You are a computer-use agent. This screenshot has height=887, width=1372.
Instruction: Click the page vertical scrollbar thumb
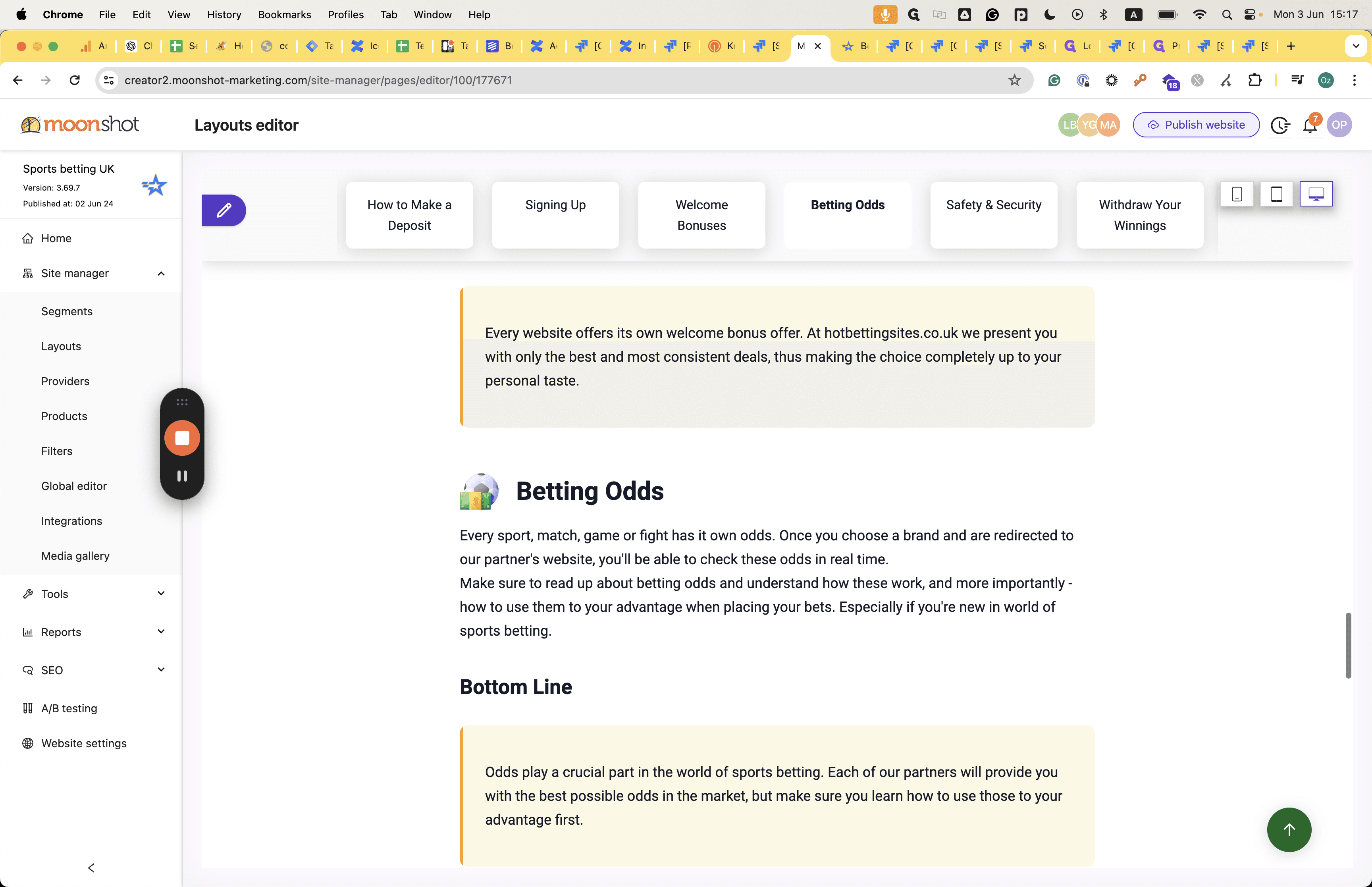(1348, 645)
